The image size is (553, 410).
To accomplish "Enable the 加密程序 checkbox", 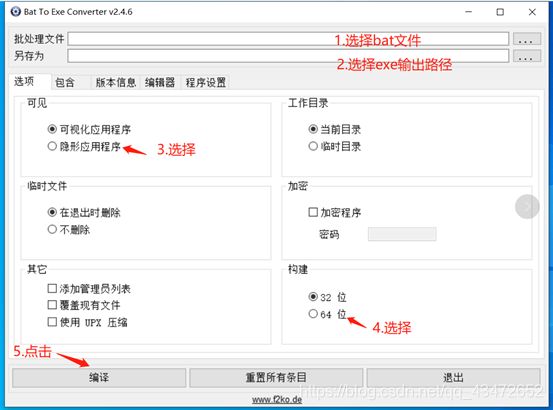I will (x=335, y=212).
